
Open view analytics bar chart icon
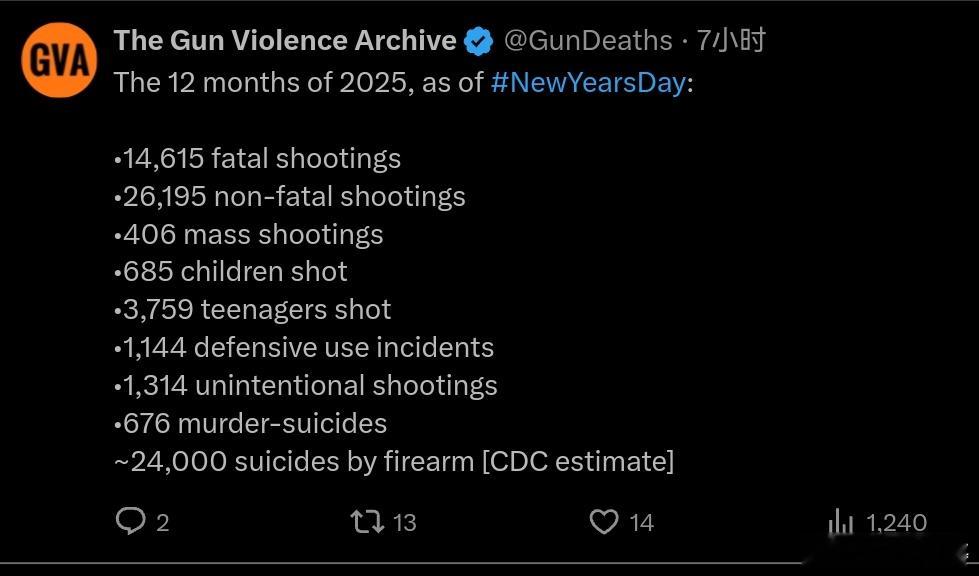[840, 521]
